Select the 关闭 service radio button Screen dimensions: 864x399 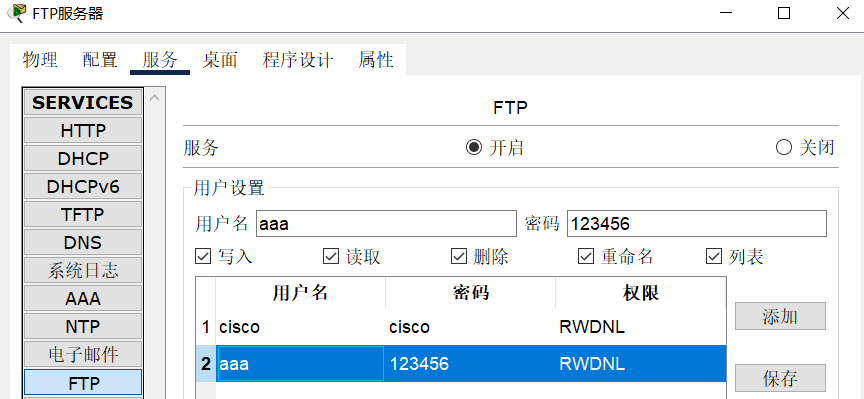point(783,147)
